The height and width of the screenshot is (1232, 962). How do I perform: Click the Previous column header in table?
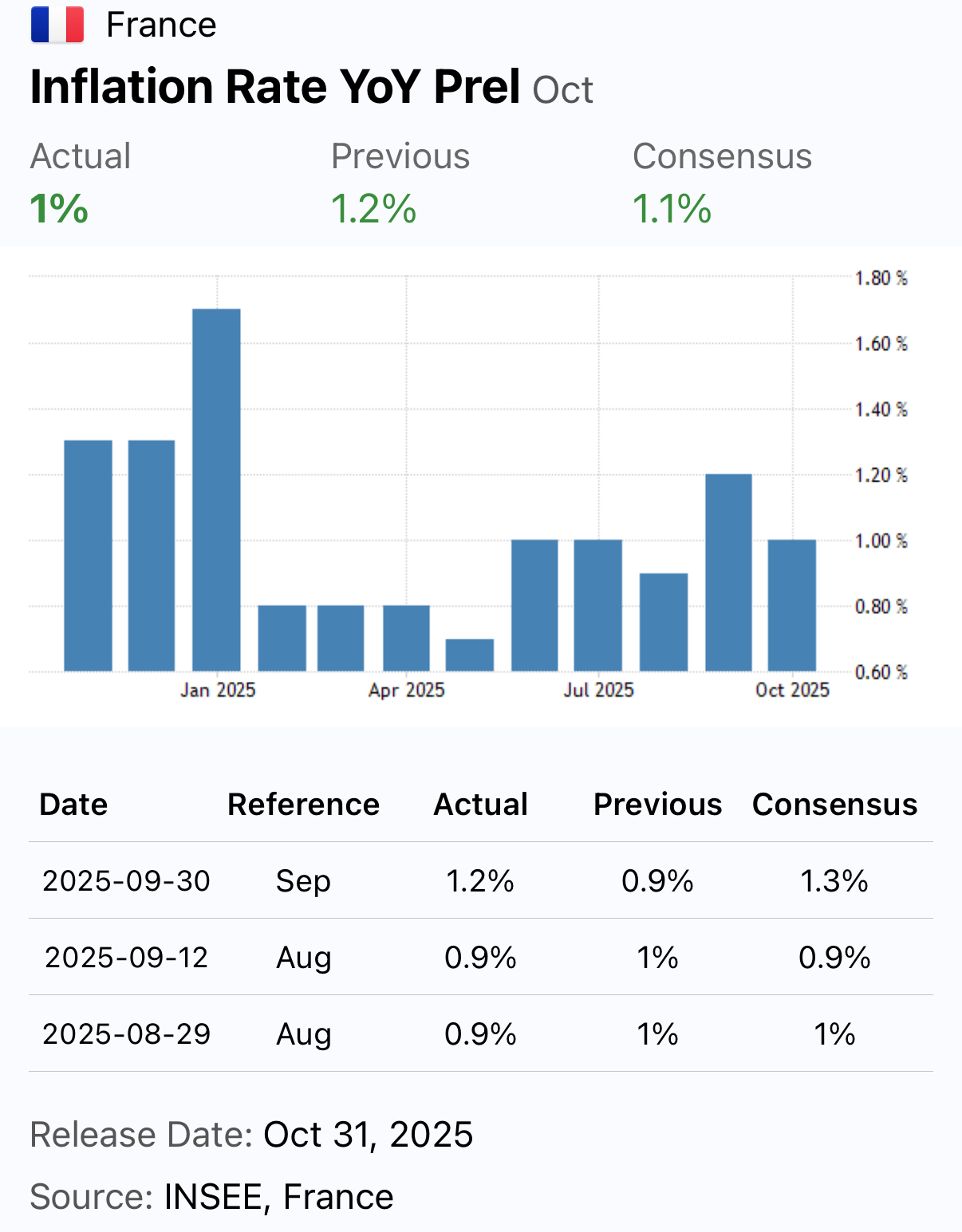pyautogui.click(x=657, y=804)
